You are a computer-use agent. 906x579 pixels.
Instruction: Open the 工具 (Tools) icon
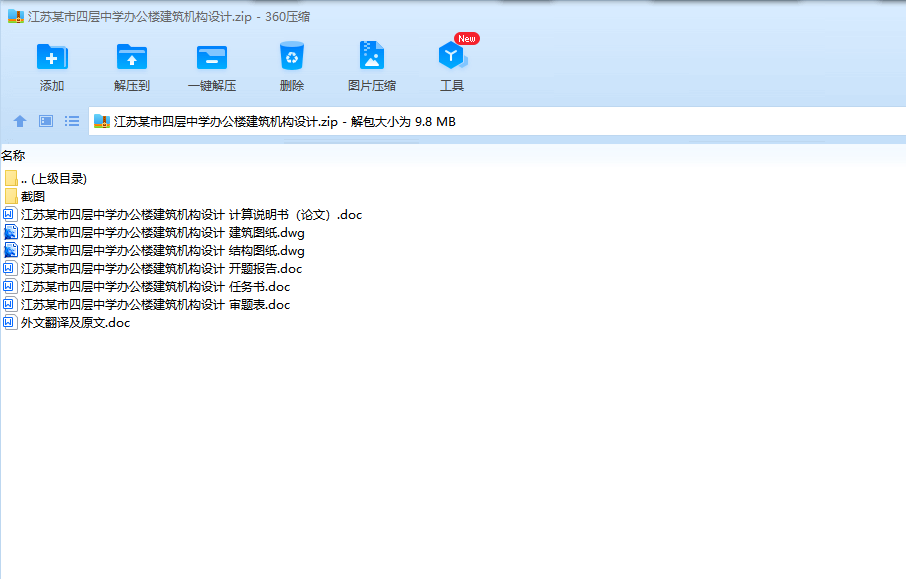click(x=452, y=56)
